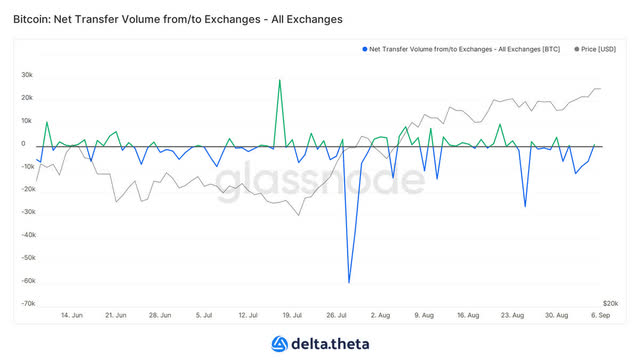Click the $20k price axis label

point(610,304)
